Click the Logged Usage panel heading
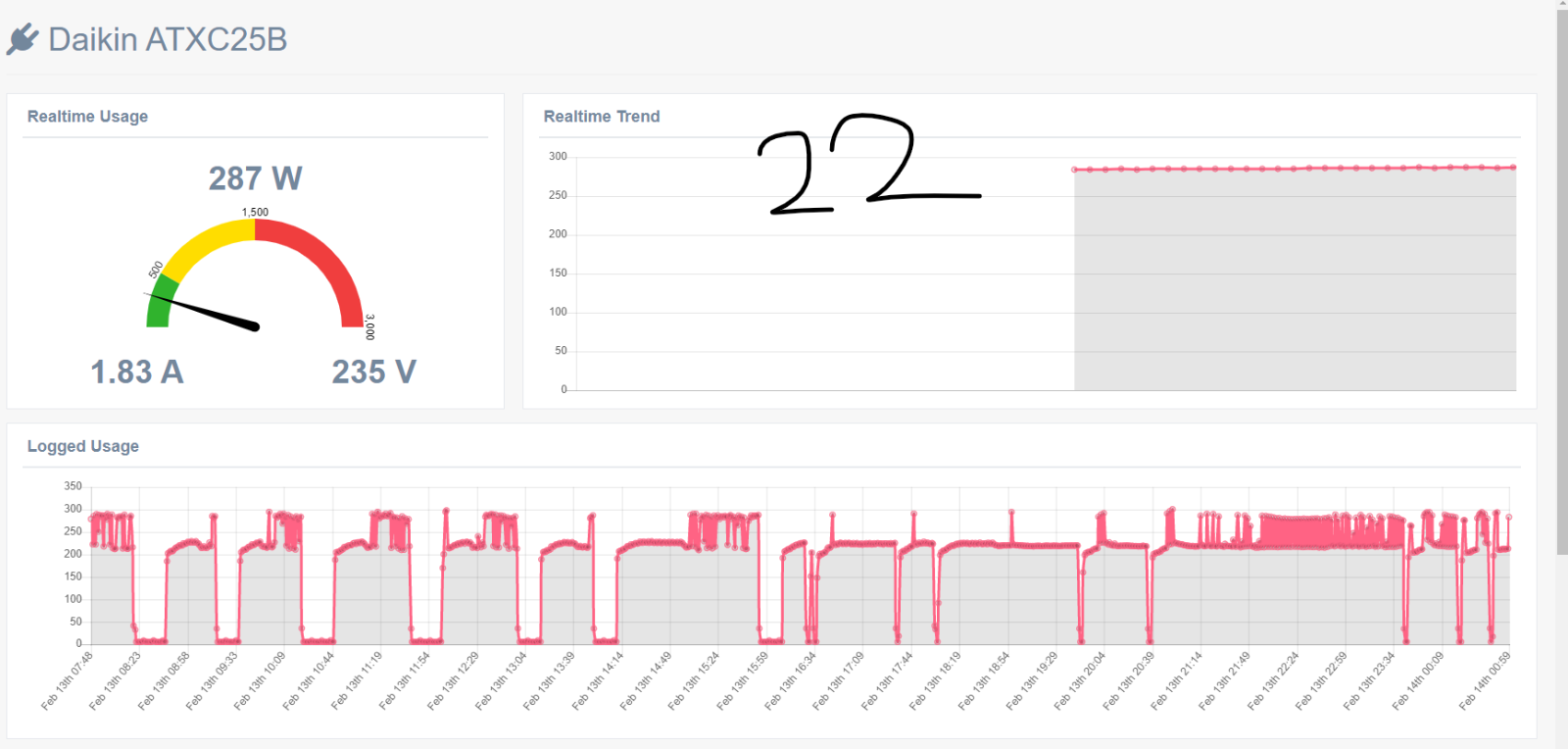 click(83, 446)
